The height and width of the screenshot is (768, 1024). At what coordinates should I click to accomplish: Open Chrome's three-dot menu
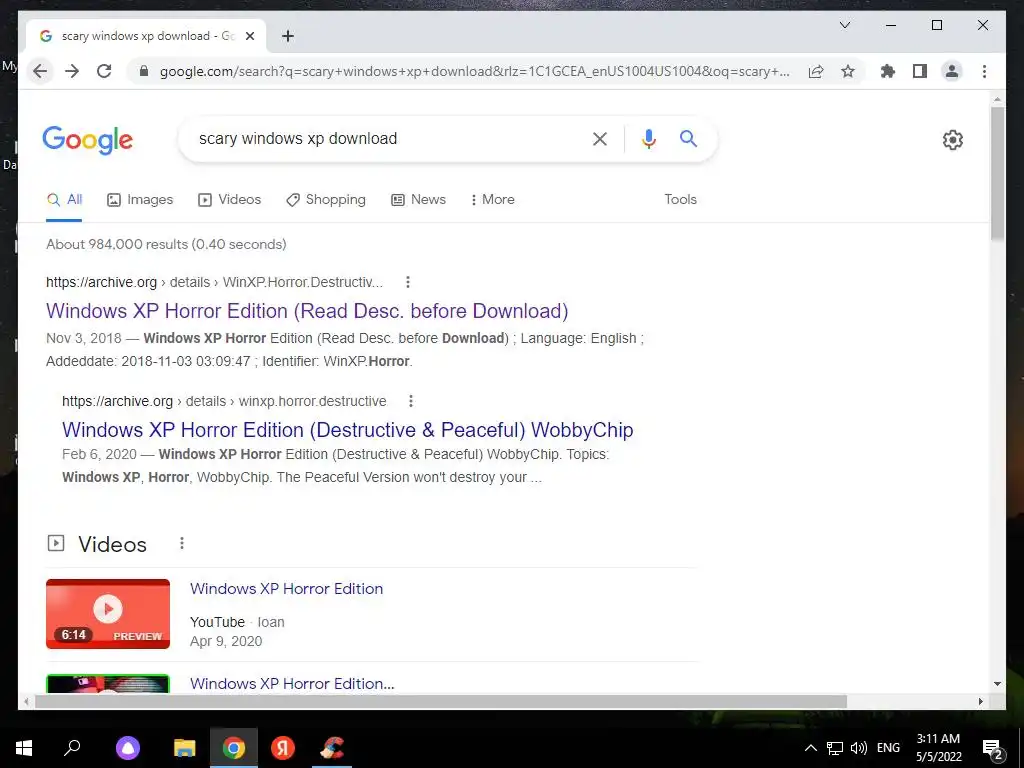[x=984, y=71]
